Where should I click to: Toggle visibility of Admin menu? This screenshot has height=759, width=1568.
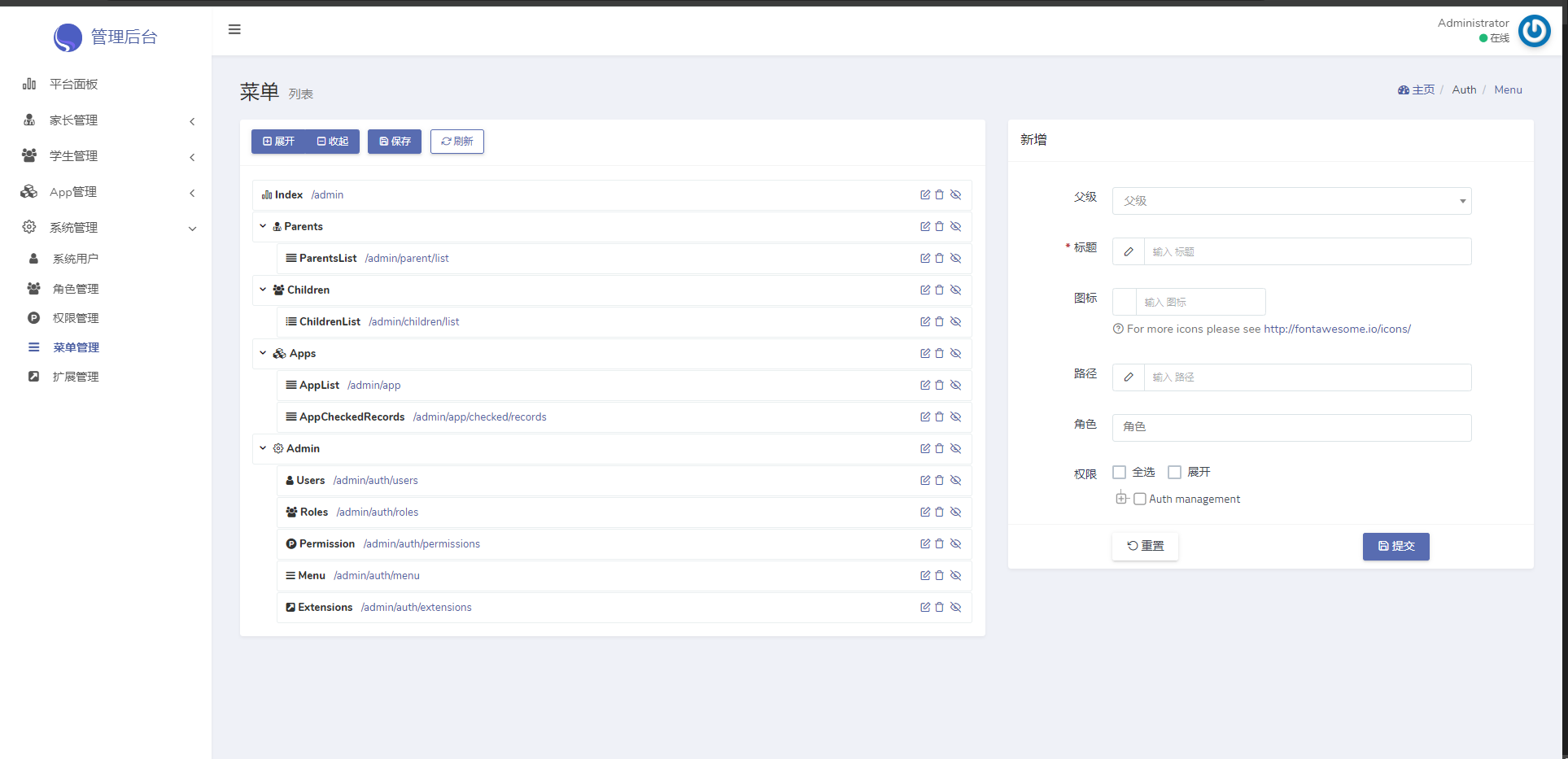[956, 449]
